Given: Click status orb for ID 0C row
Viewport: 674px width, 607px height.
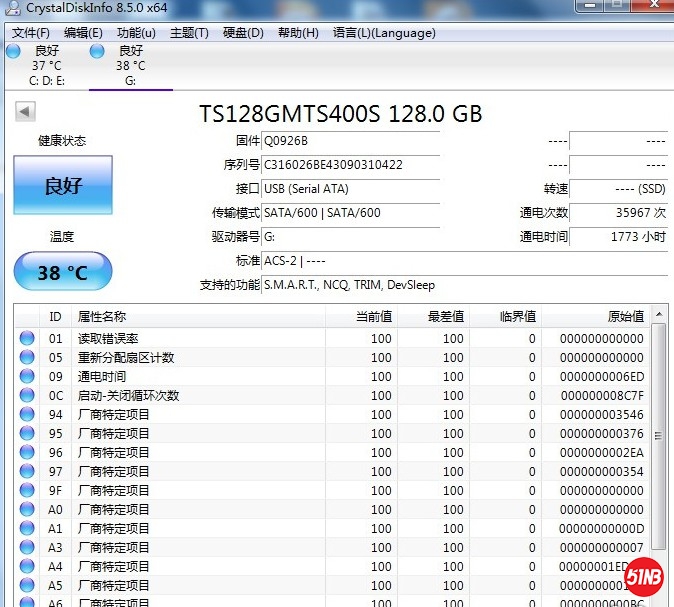Looking at the screenshot, I should (x=27, y=396).
